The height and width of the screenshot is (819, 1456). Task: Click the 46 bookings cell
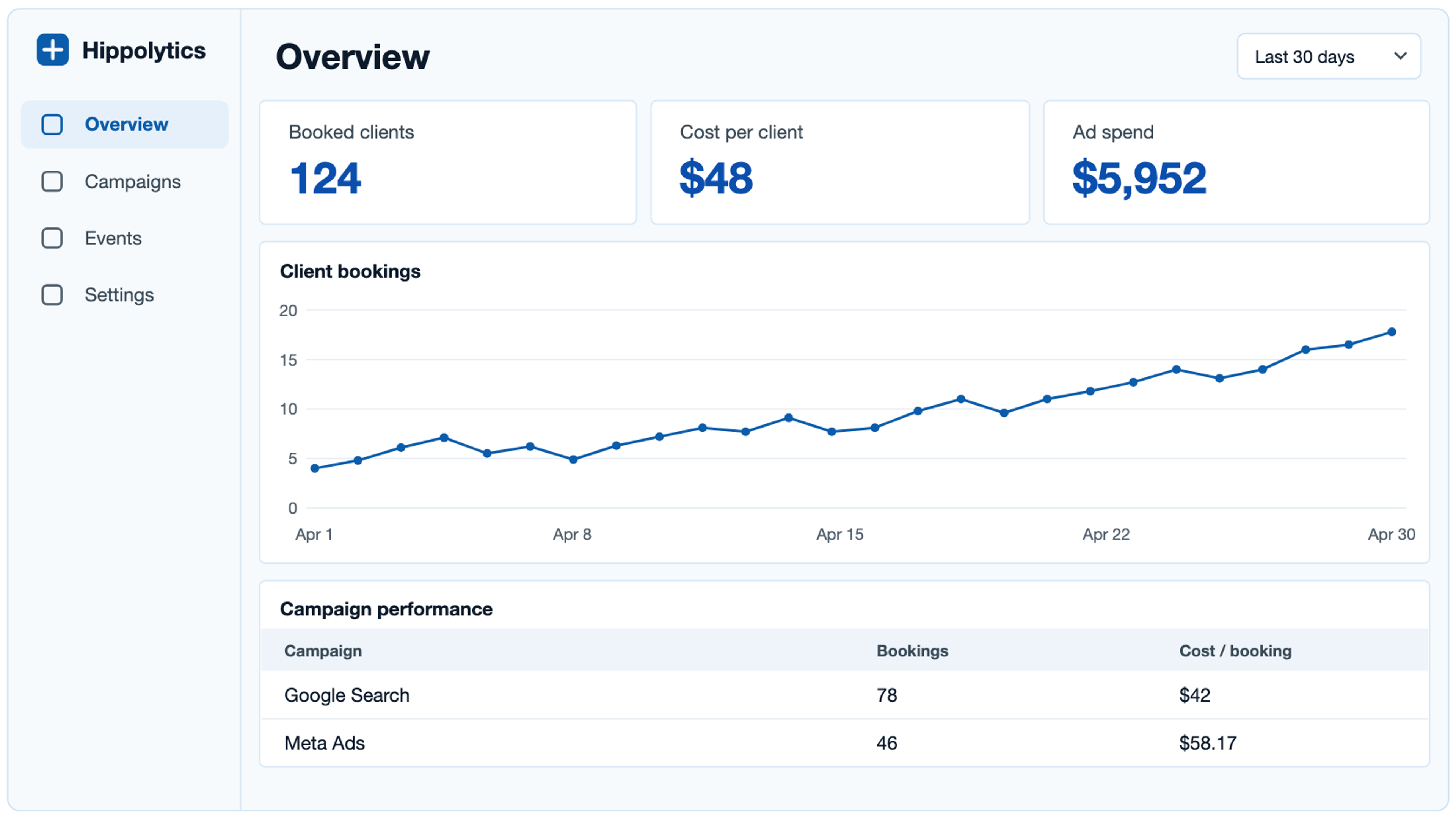pyautogui.click(x=887, y=743)
